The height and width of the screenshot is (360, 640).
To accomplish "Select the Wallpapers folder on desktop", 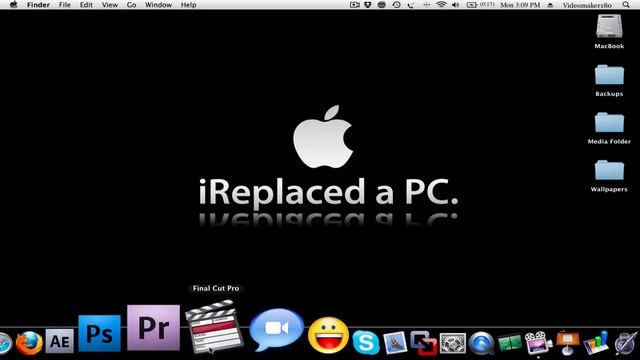I will tap(609, 170).
